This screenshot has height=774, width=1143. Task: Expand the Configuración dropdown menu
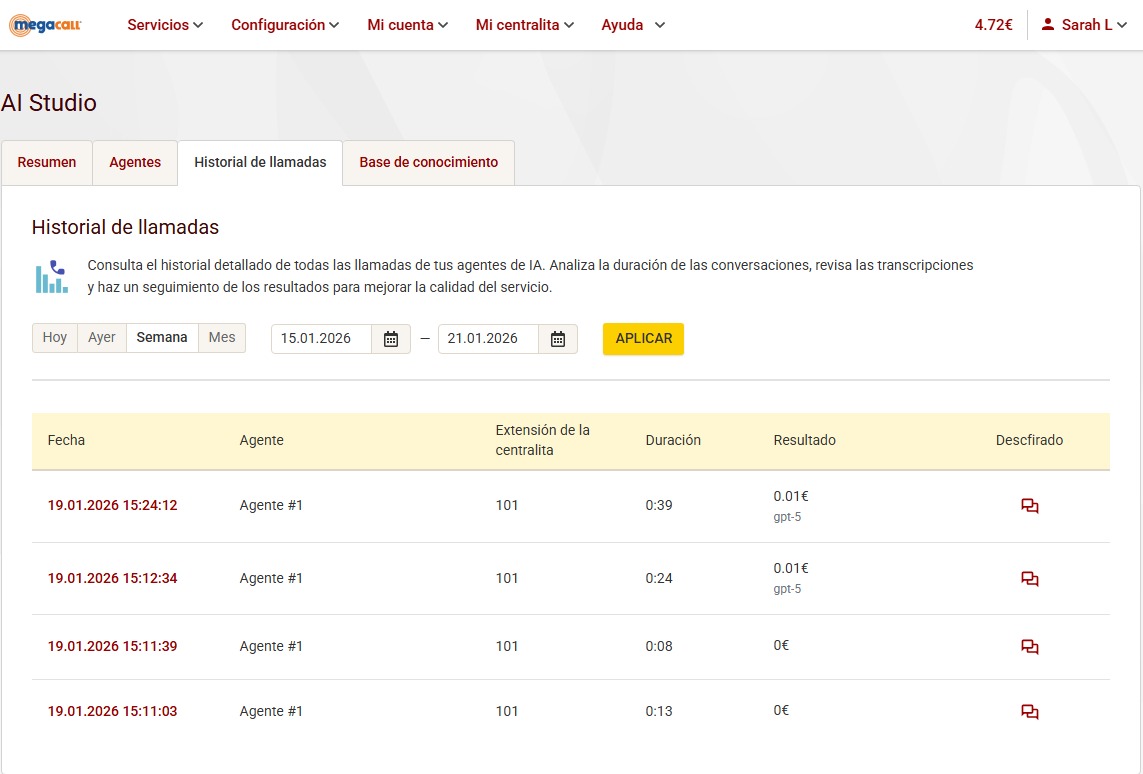tap(285, 25)
